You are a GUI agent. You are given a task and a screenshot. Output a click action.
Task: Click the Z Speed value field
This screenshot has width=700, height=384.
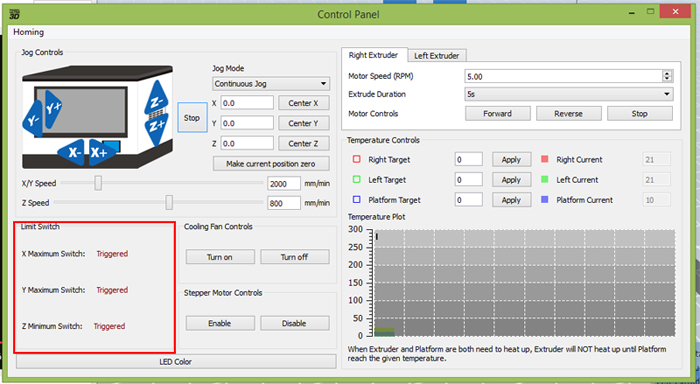pos(284,203)
